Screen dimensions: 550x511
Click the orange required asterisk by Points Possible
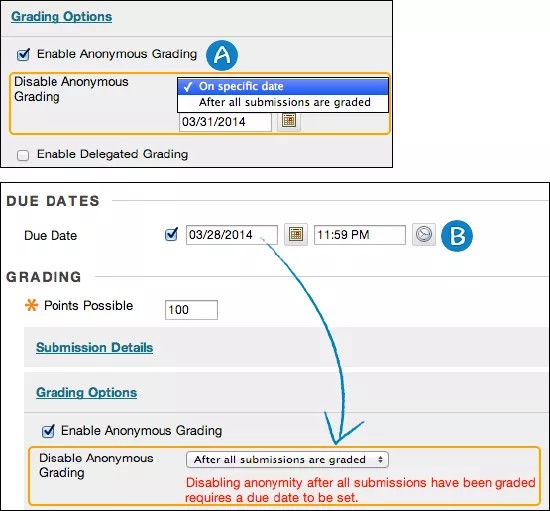32,305
